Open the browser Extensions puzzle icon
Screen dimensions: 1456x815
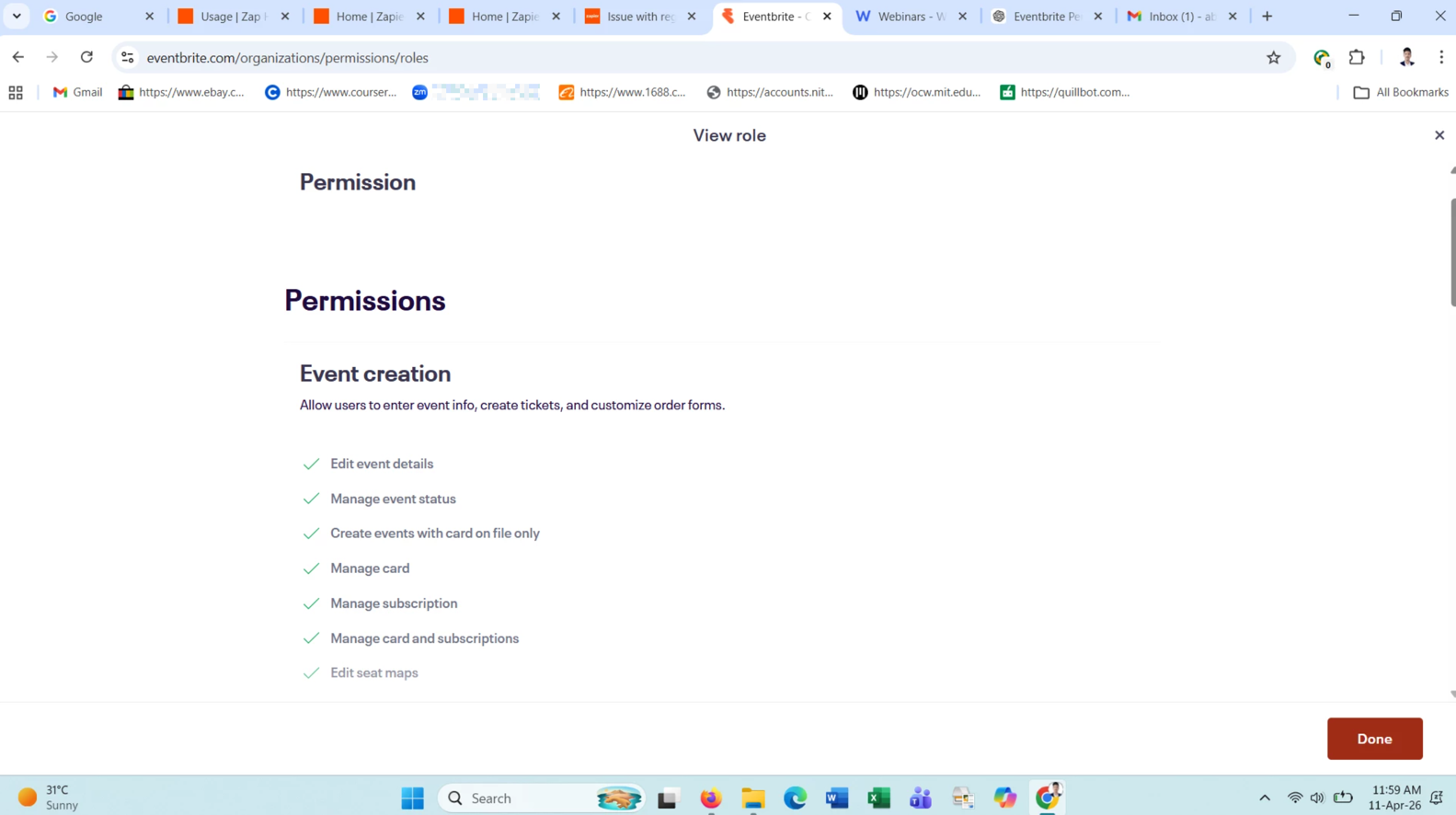[x=1357, y=58]
